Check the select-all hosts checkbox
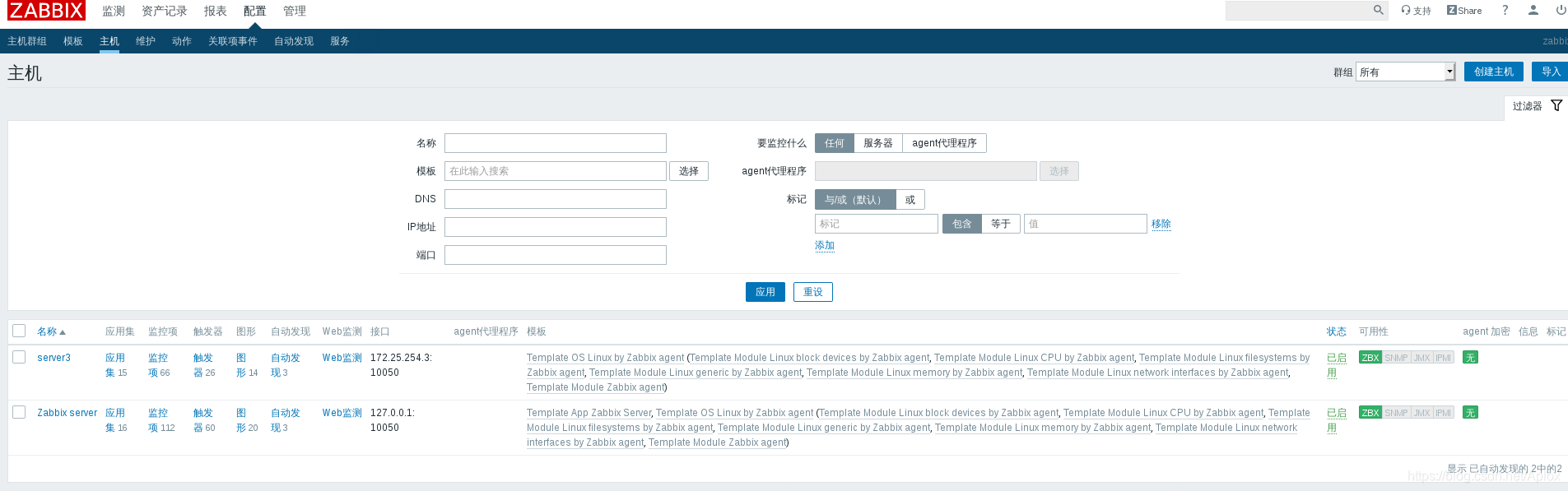1568x491 pixels. coord(19,331)
